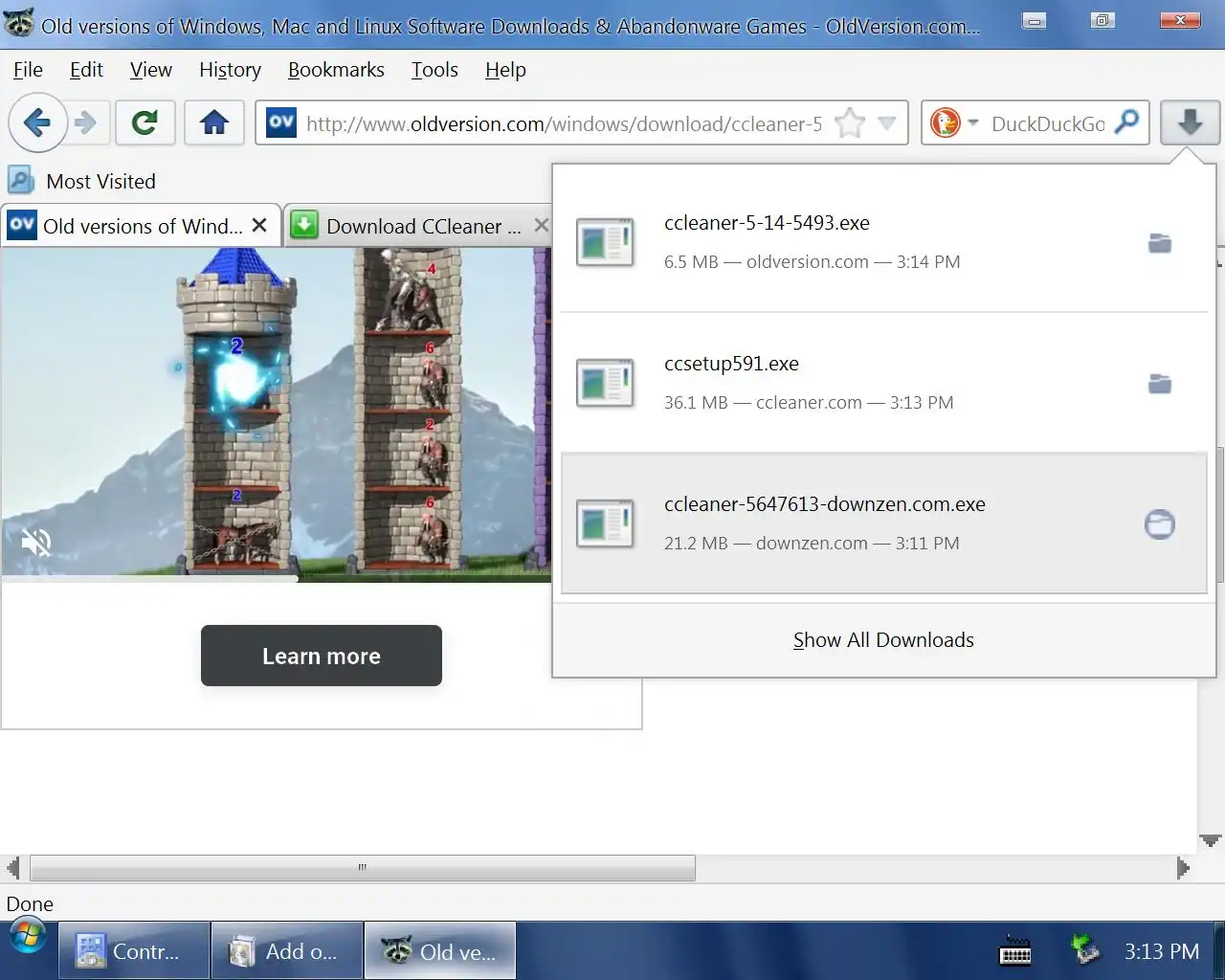Viewport: 1225px width, 980px height.
Task: Click the 36.1 MB ccleaner.com 3:13 PM details
Action: pos(809,402)
